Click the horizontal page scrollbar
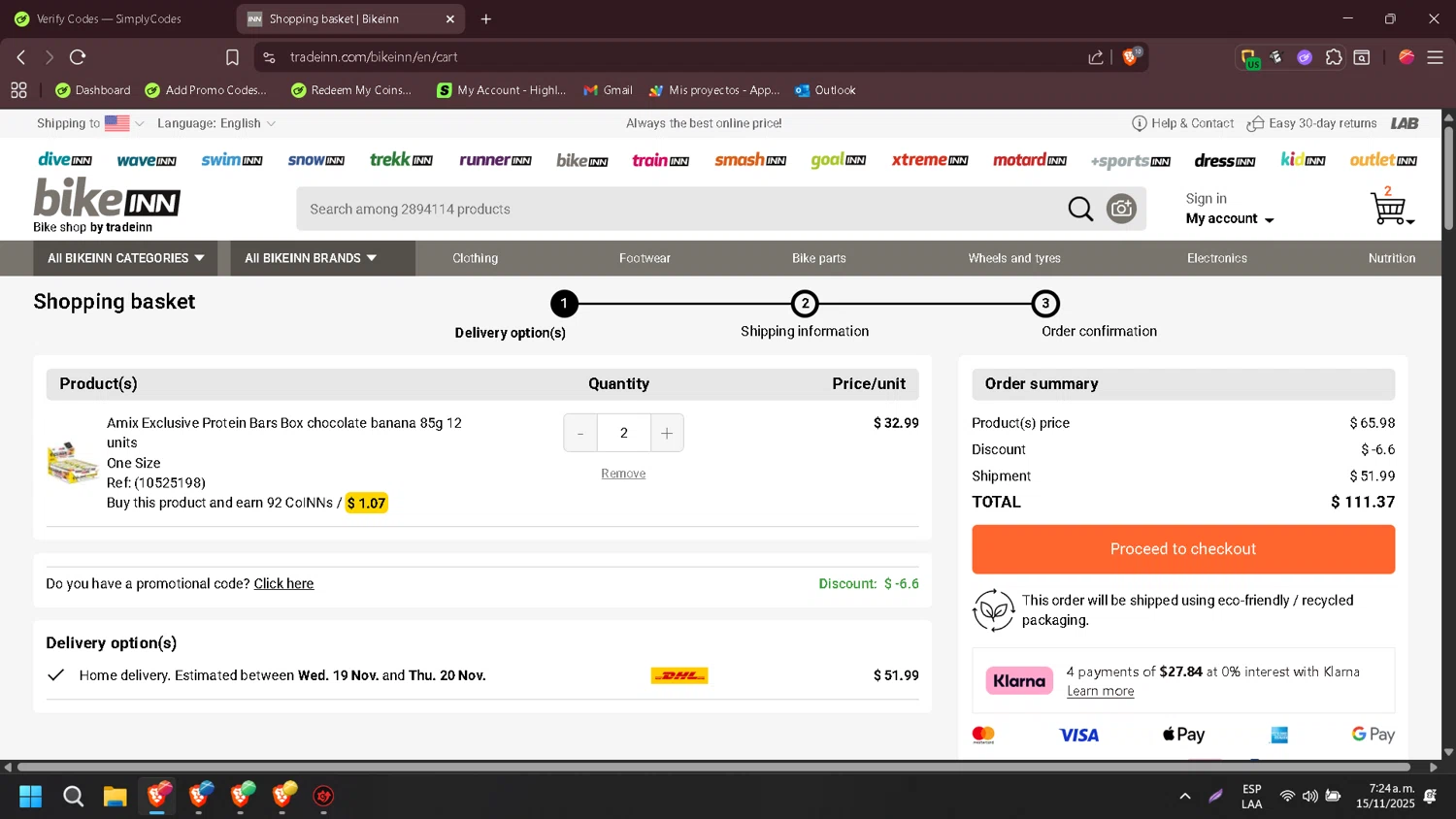Image resolution: width=1456 pixels, height=819 pixels. [x=713, y=767]
